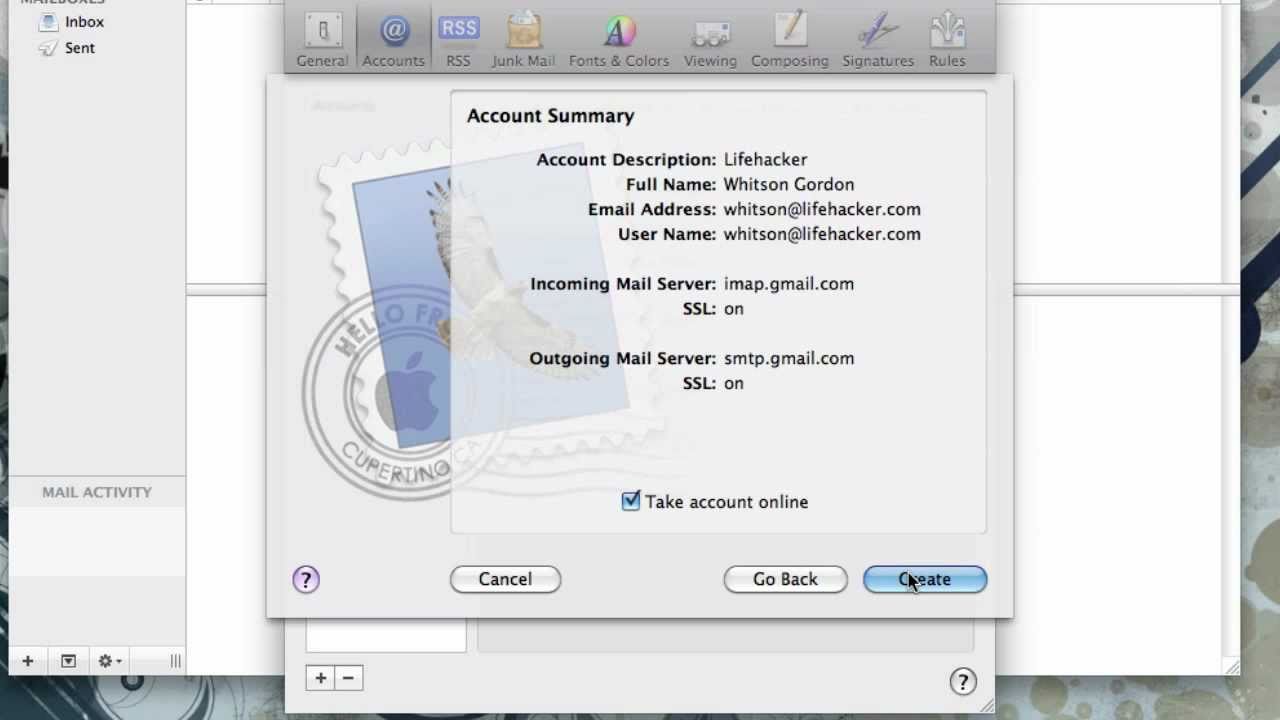Screen dimensions: 1280x720
Task: Click the sidebar resize handle
Action: click(175, 661)
